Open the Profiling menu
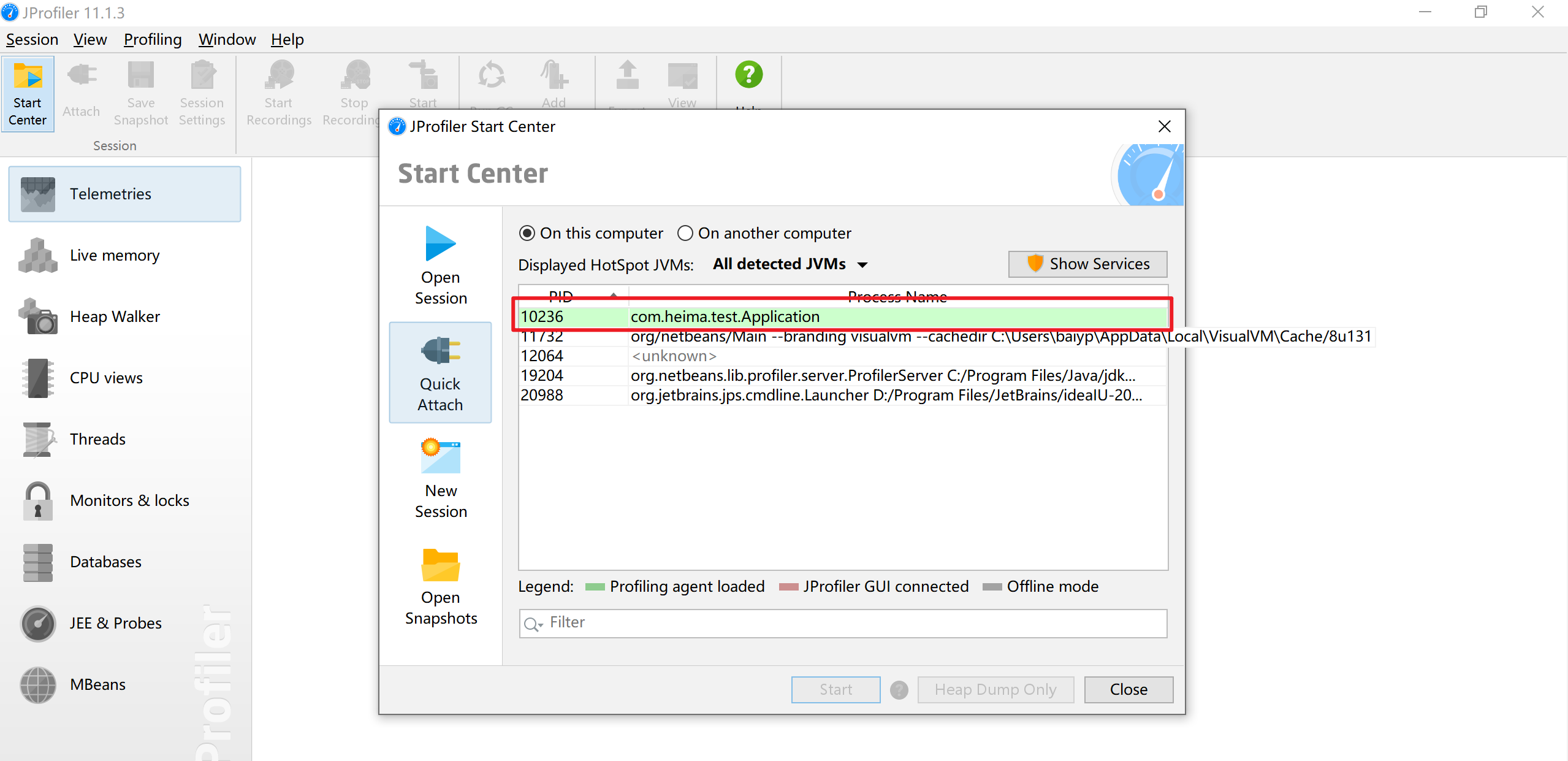Screen dimensions: 1568x761 coord(152,39)
